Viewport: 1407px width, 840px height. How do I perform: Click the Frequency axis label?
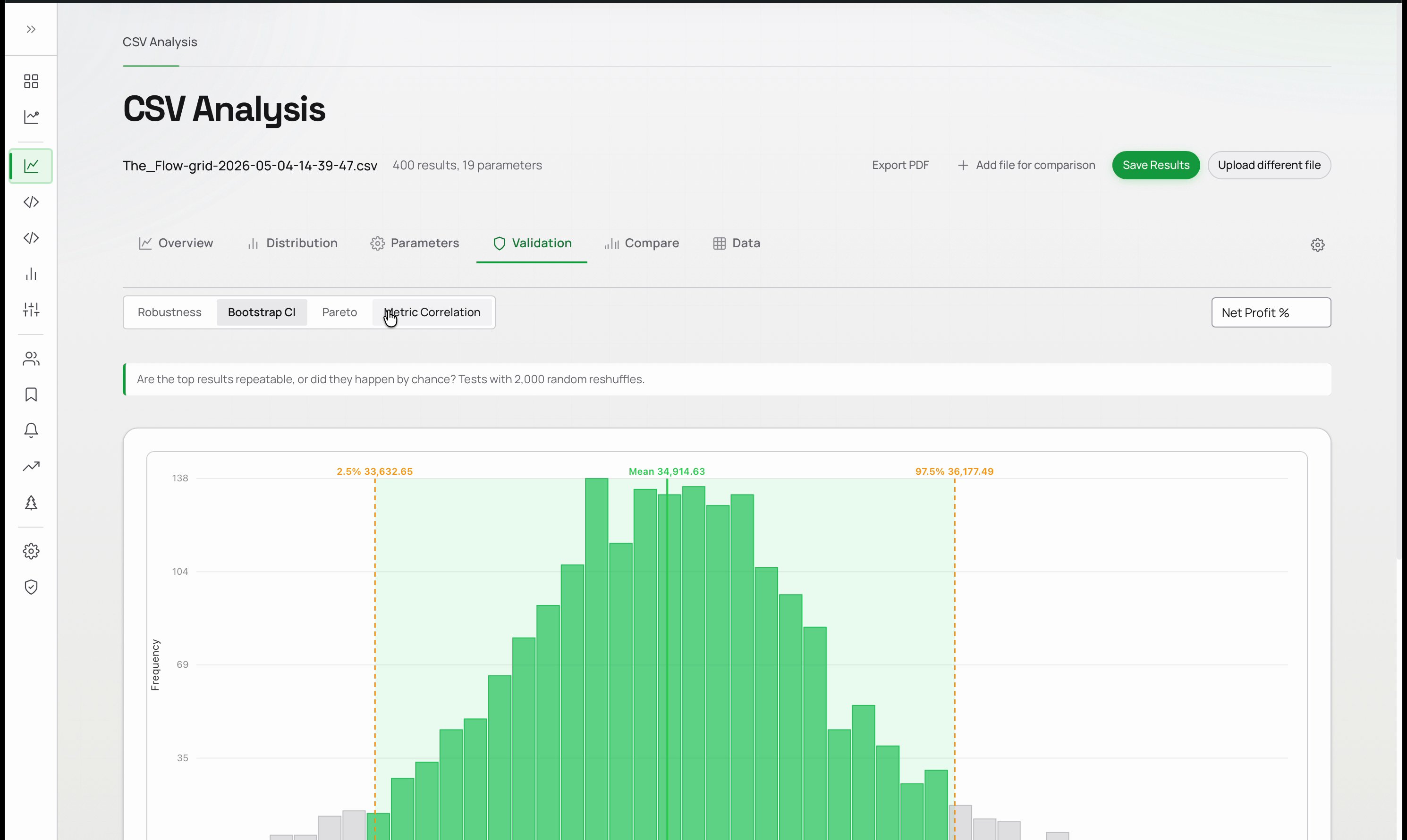(x=155, y=665)
